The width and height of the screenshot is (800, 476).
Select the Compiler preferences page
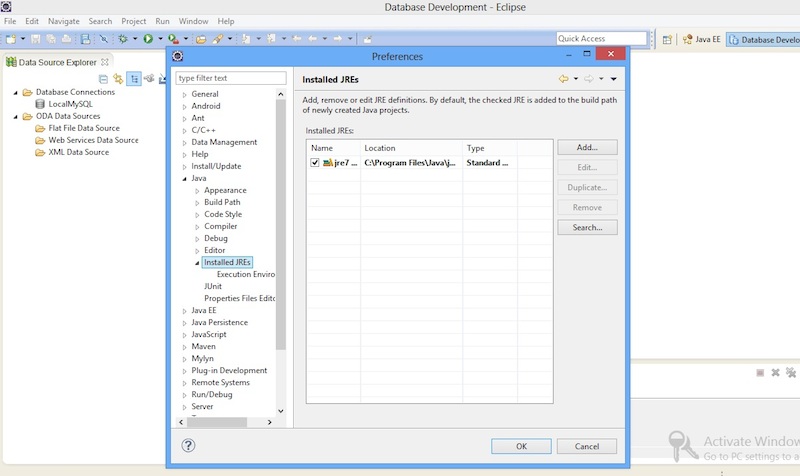[x=220, y=227]
